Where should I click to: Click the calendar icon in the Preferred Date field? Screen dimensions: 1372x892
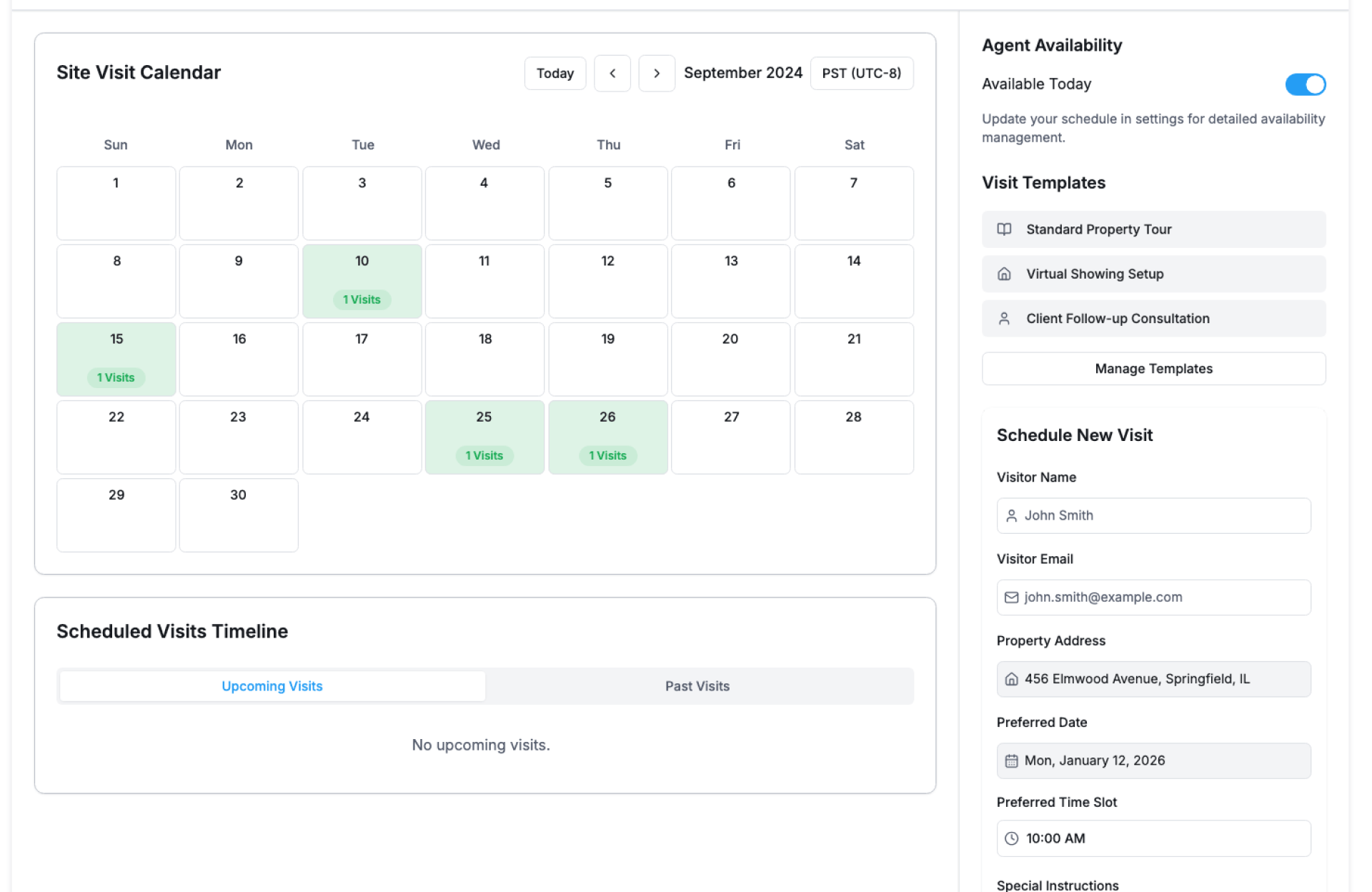pyautogui.click(x=1011, y=761)
